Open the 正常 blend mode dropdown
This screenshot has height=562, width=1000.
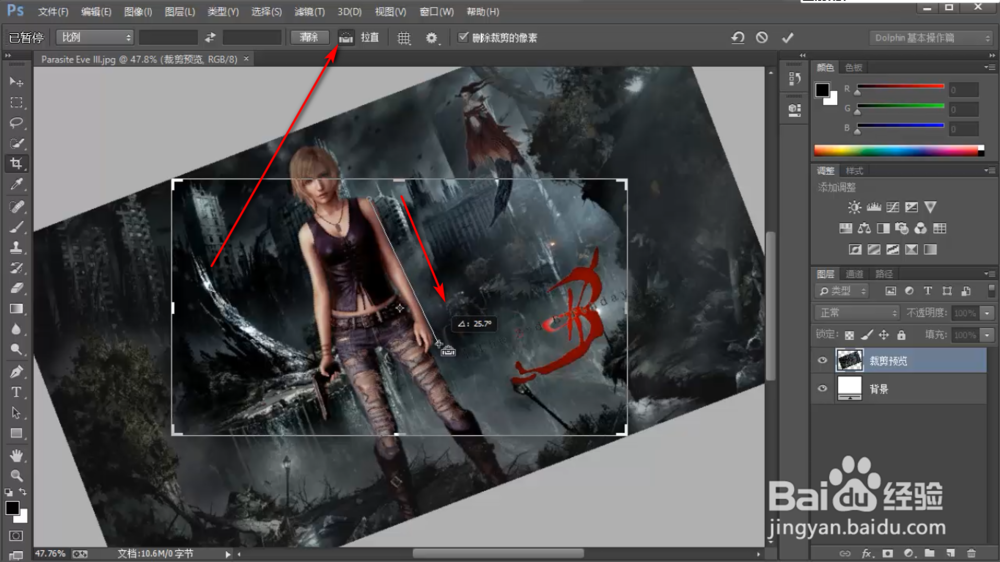[x=857, y=313]
